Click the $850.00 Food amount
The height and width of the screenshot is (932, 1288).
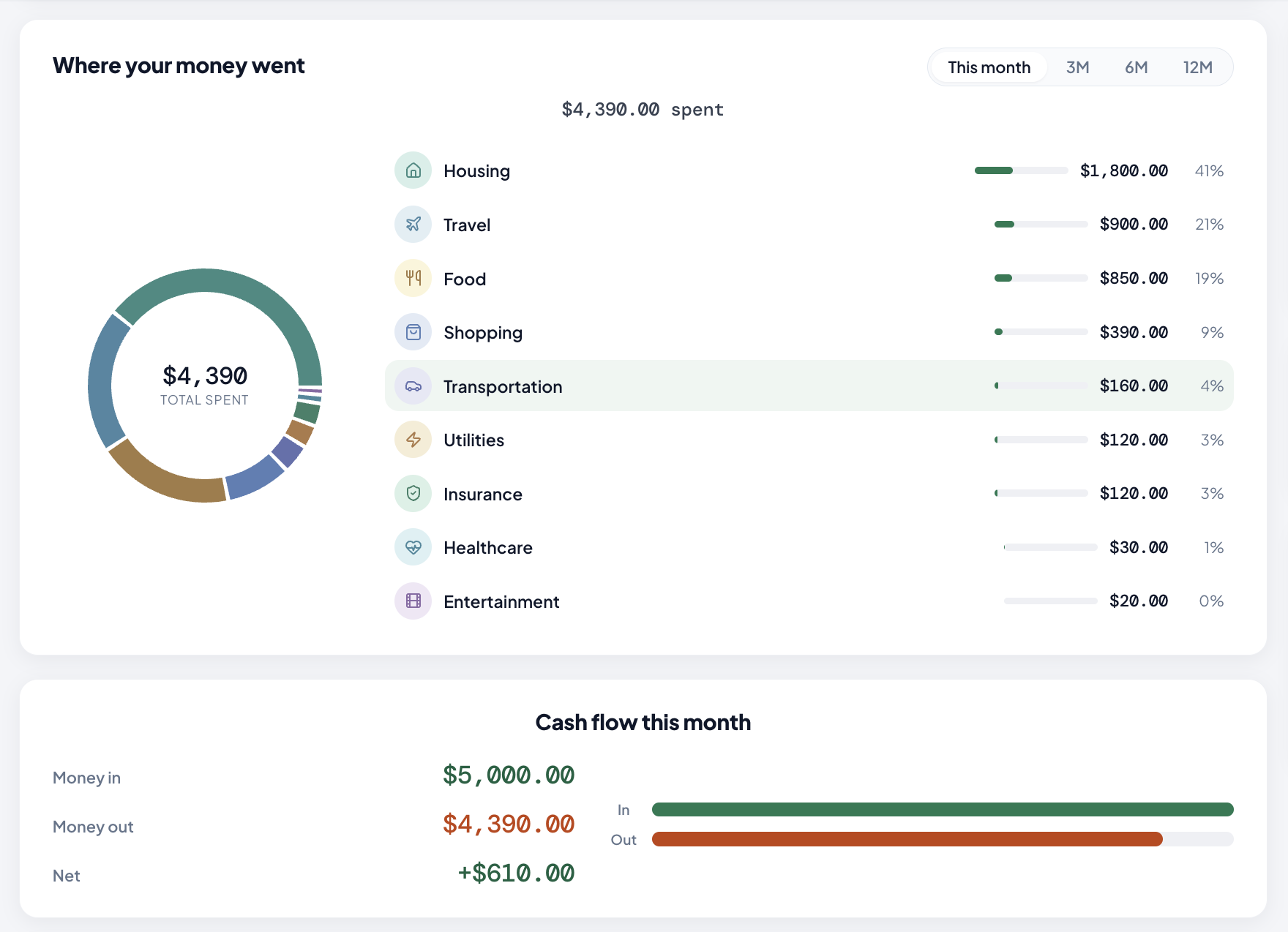click(x=1134, y=278)
